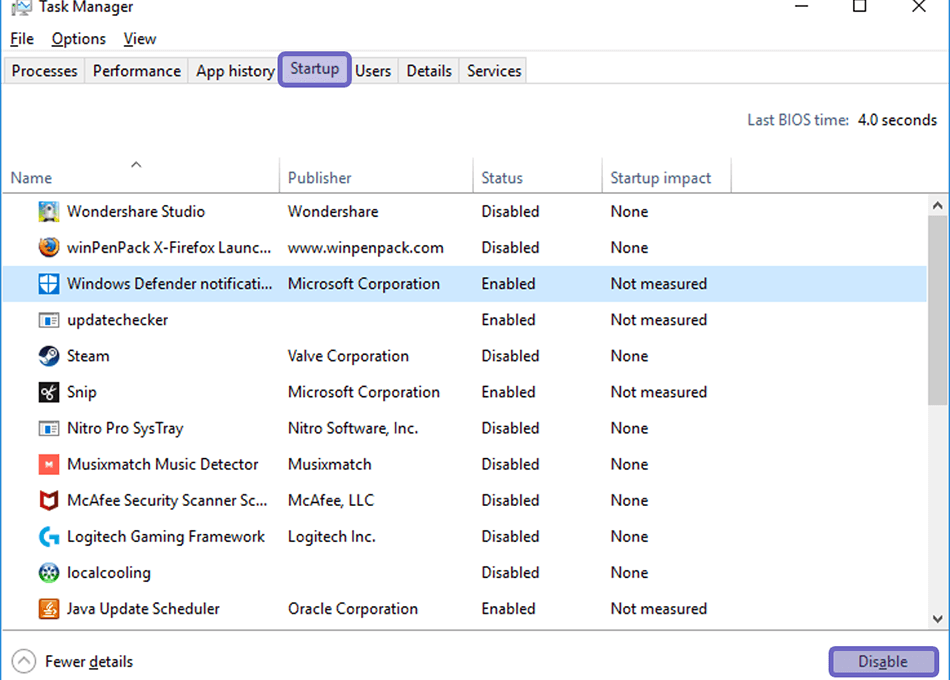Switch to the Users tab
950x680 pixels.
click(x=373, y=71)
